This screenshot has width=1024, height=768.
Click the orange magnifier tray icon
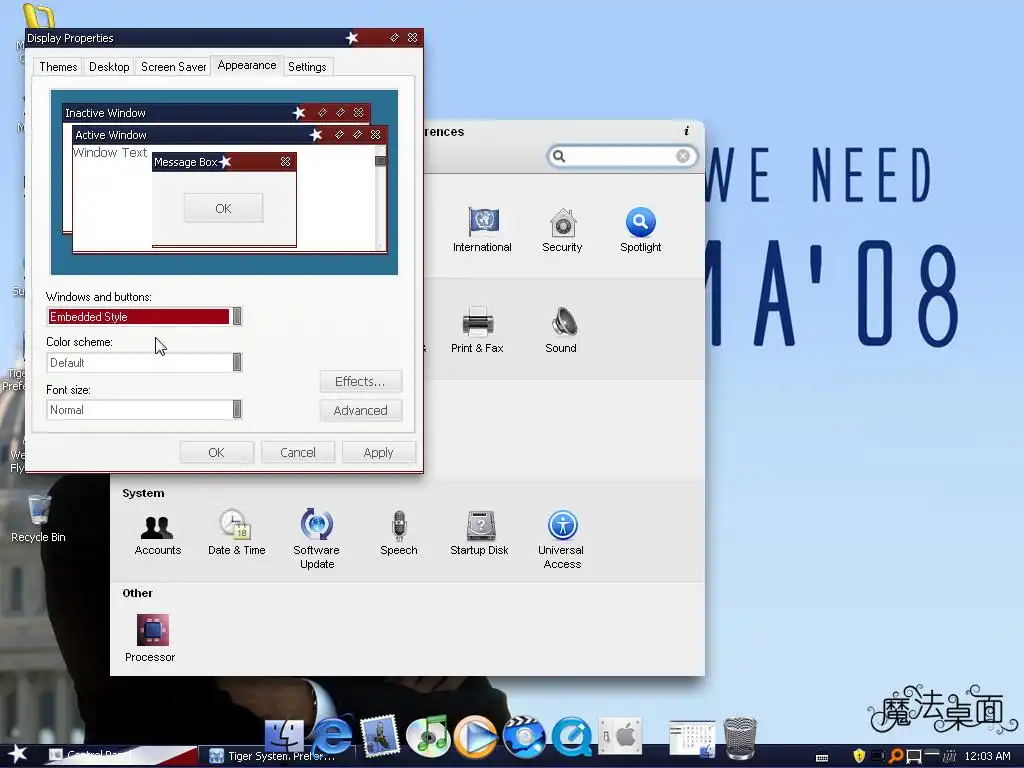tap(897, 756)
